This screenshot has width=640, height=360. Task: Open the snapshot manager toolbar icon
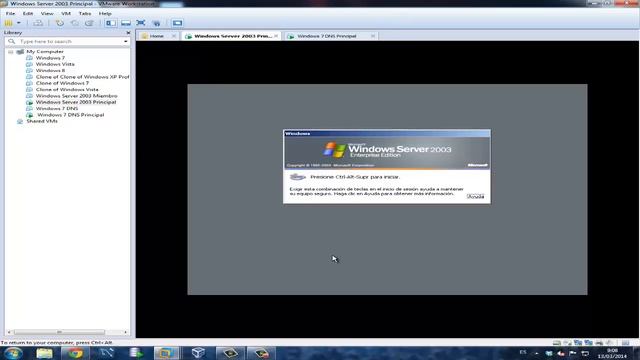[x=89, y=23]
